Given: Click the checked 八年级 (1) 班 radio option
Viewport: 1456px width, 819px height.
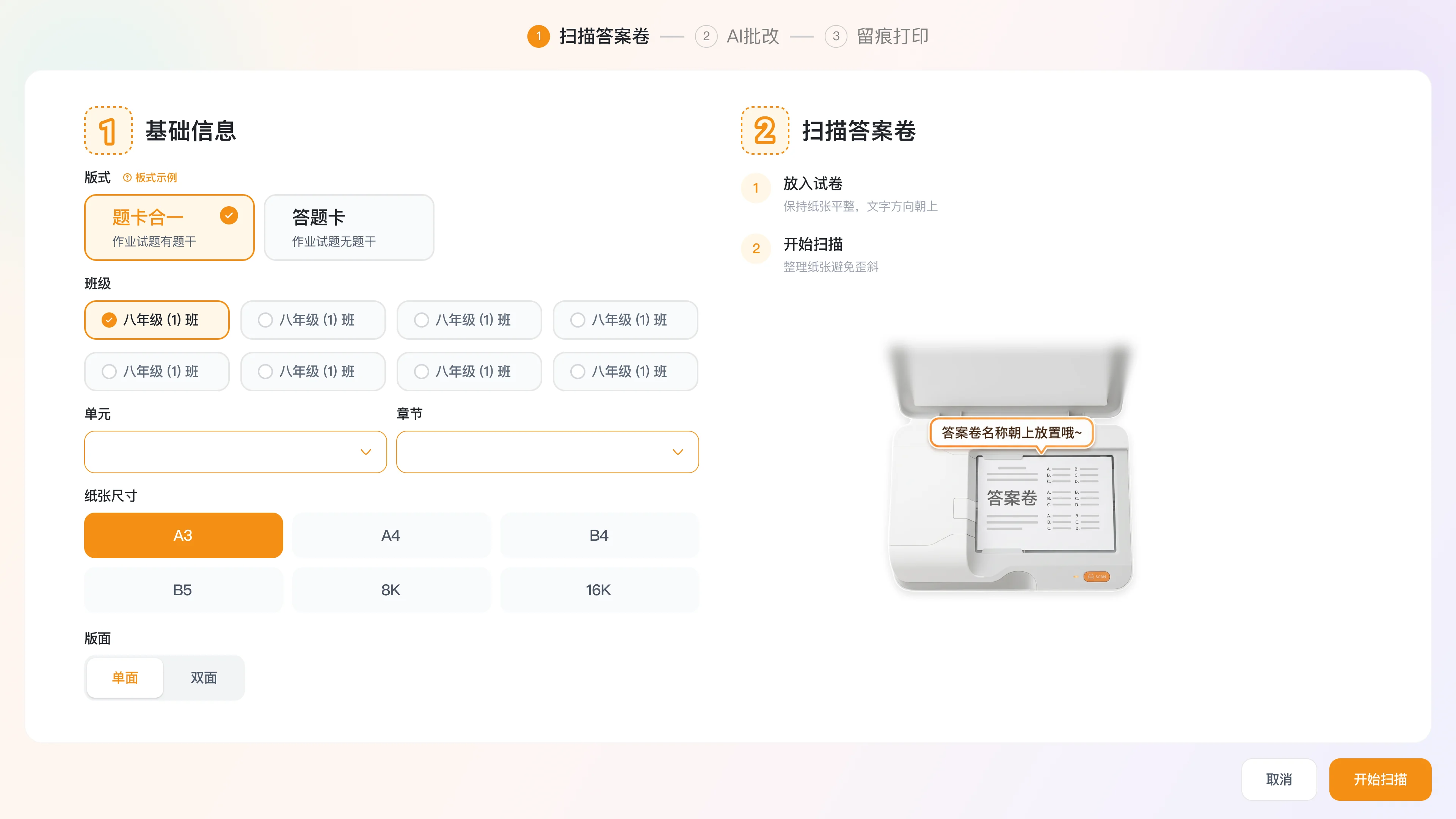Looking at the screenshot, I should [x=157, y=320].
